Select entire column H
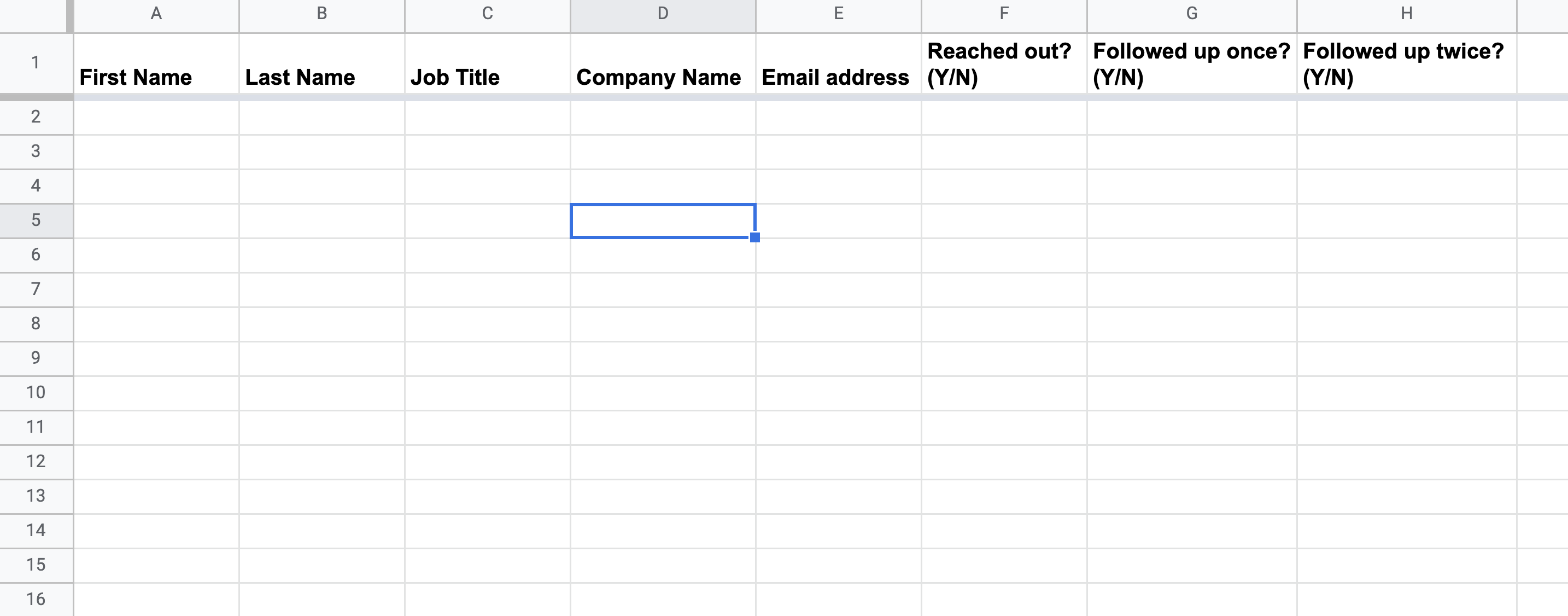This screenshot has height=616, width=1568. point(1406,14)
